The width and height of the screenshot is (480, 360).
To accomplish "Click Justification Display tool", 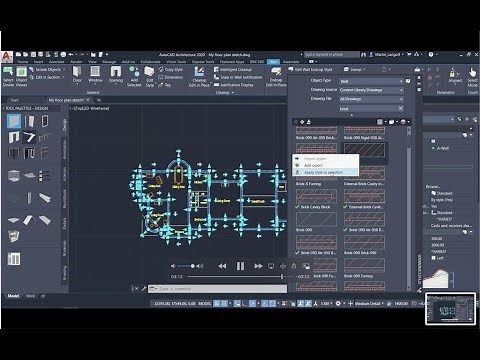I will pos(233,85).
